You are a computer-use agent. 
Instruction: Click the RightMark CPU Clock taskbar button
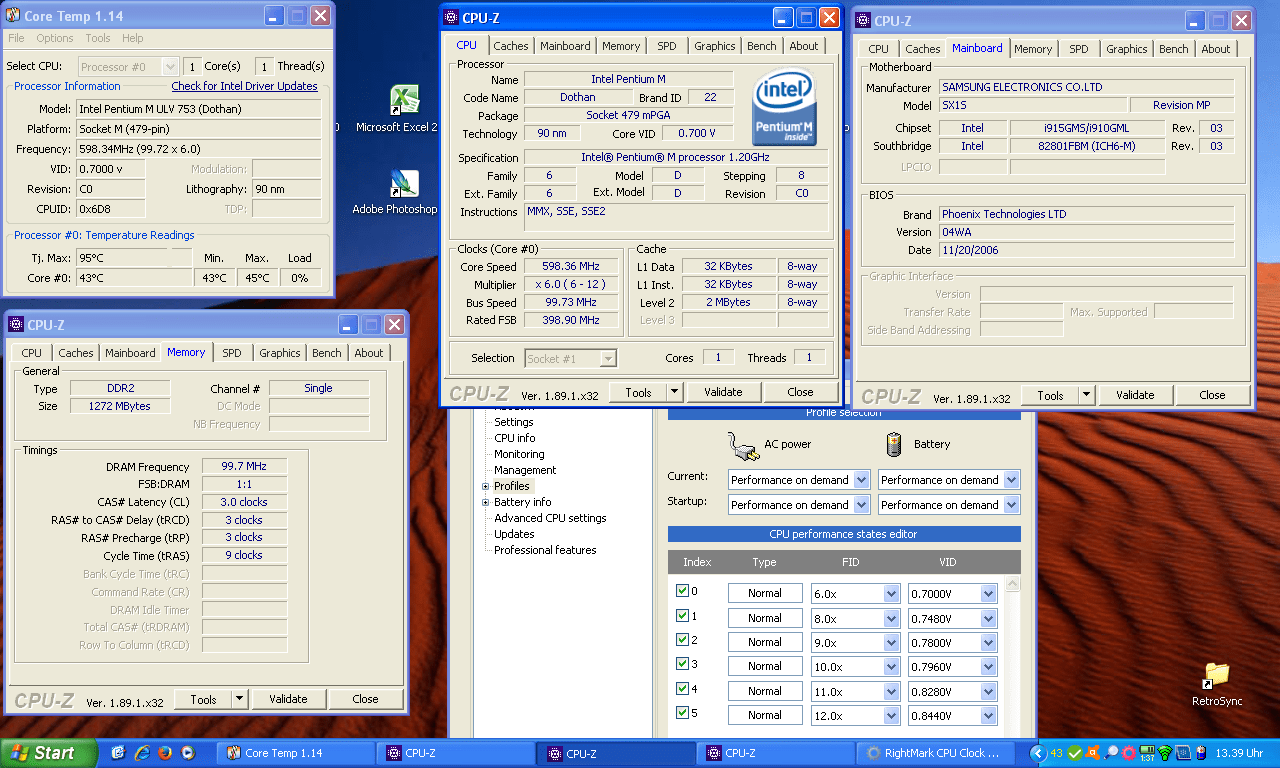(x=937, y=753)
